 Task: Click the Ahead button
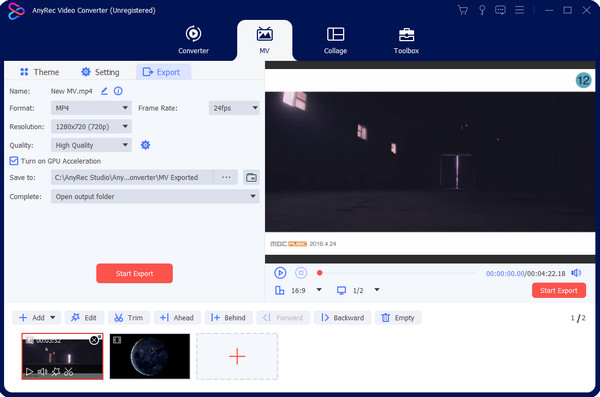click(x=177, y=318)
